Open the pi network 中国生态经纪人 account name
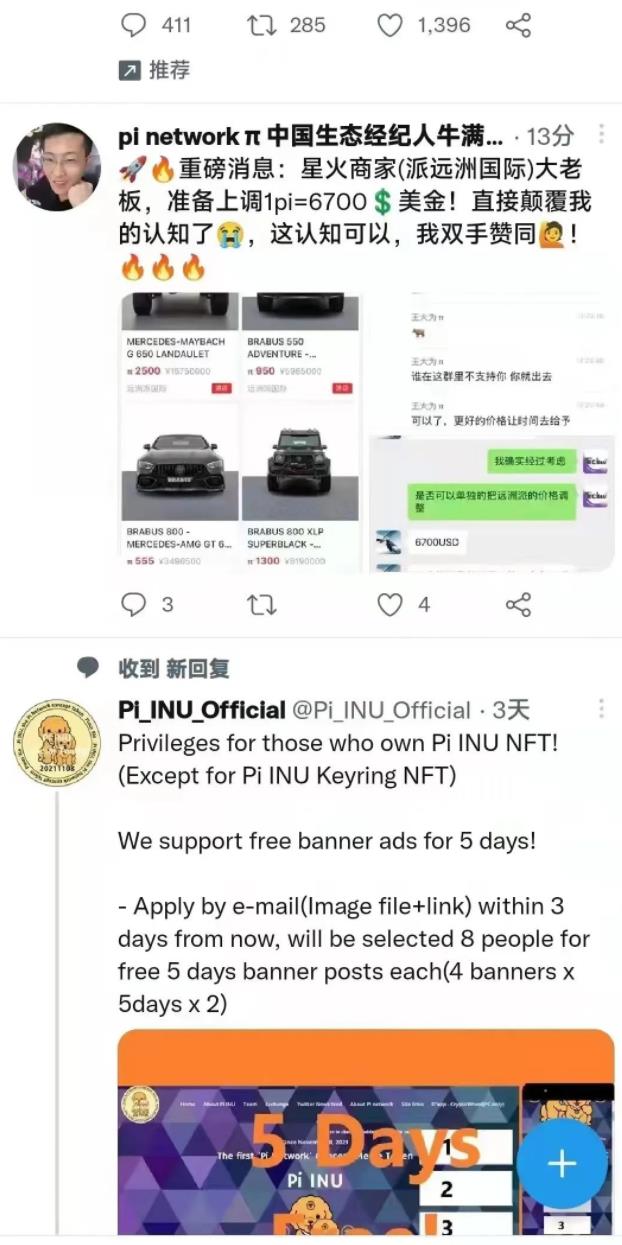622x1245 pixels. (x=311, y=135)
